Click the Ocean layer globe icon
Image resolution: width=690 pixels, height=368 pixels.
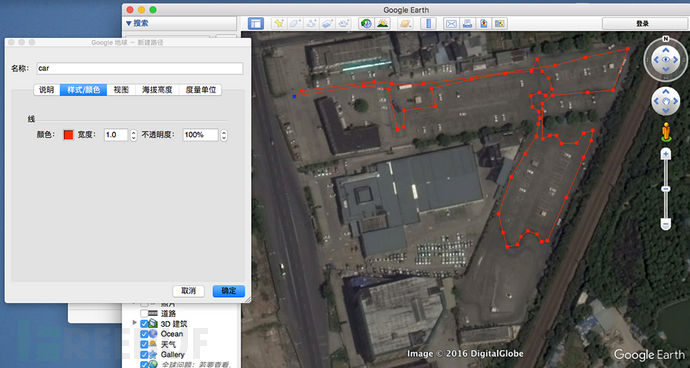(153, 334)
